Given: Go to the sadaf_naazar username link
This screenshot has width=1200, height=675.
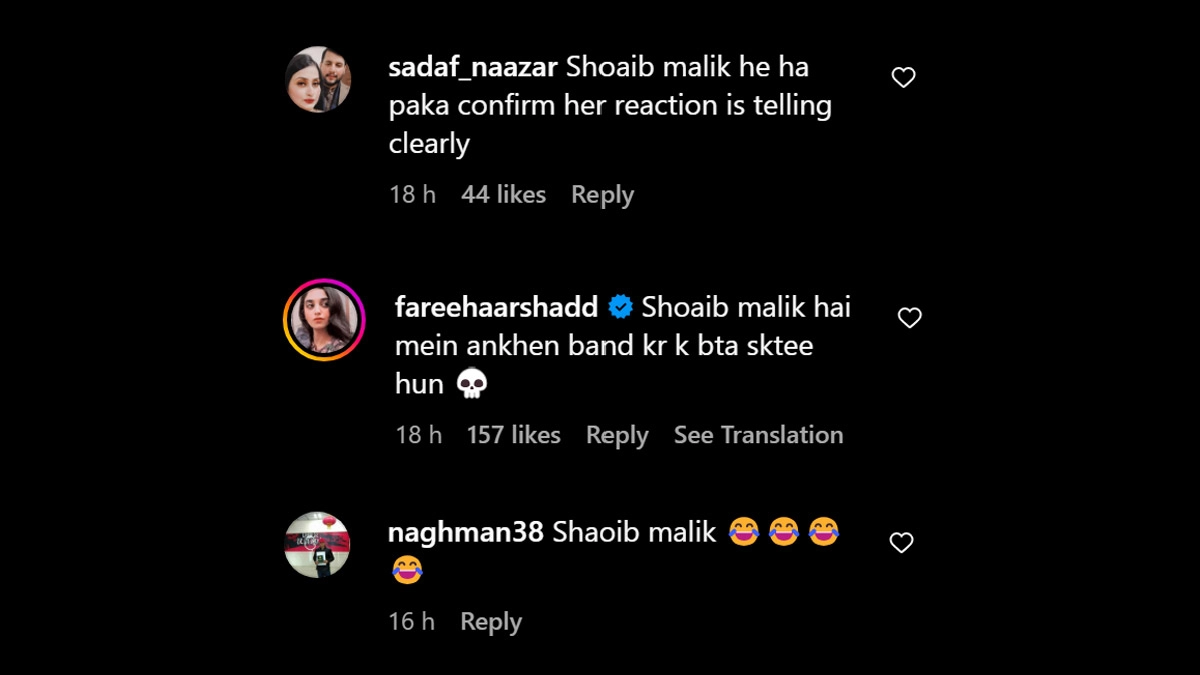Looking at the screenshot, I should click(x=473, y=68).
